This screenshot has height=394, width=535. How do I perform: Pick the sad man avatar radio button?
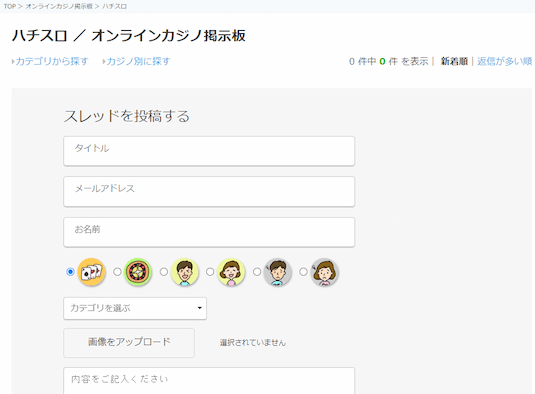point(257,272)
